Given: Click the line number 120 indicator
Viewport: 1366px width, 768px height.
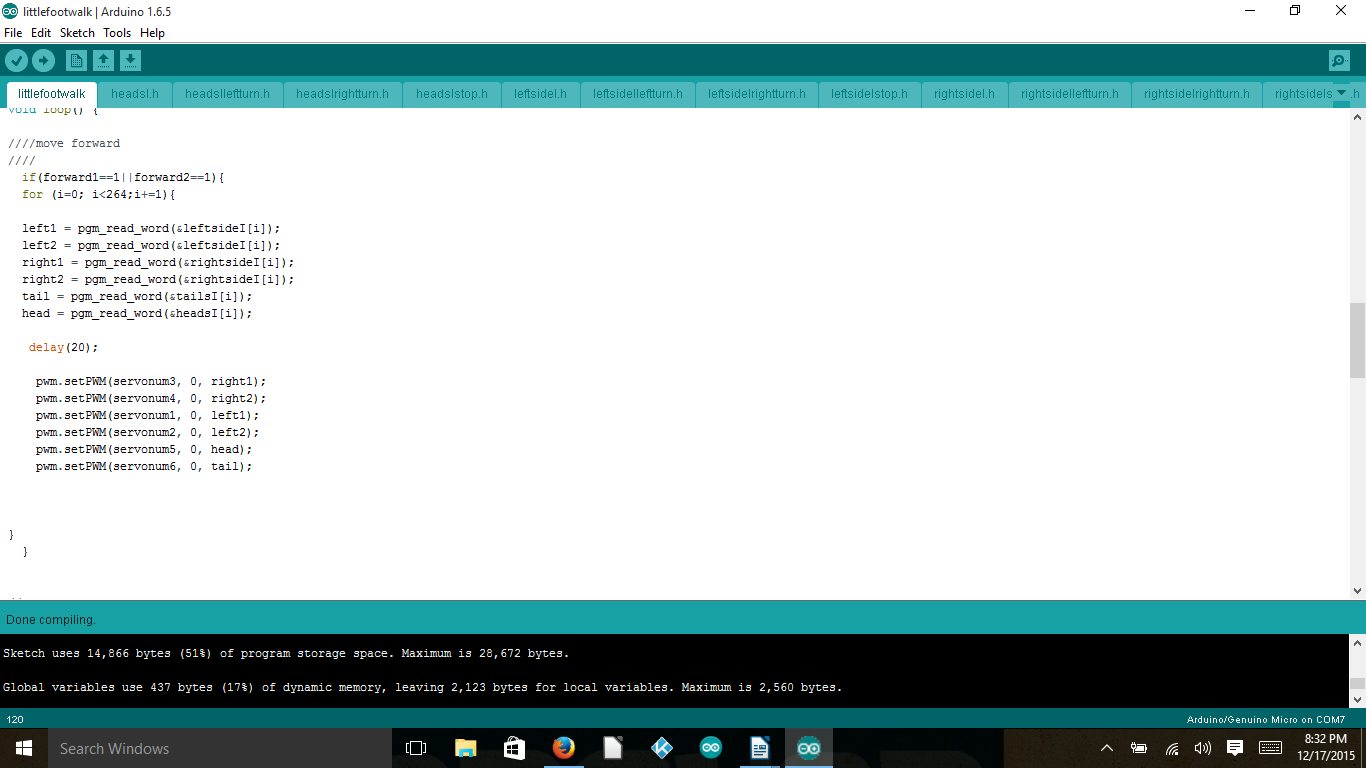Looking at the screenshot, I should 15,719.
